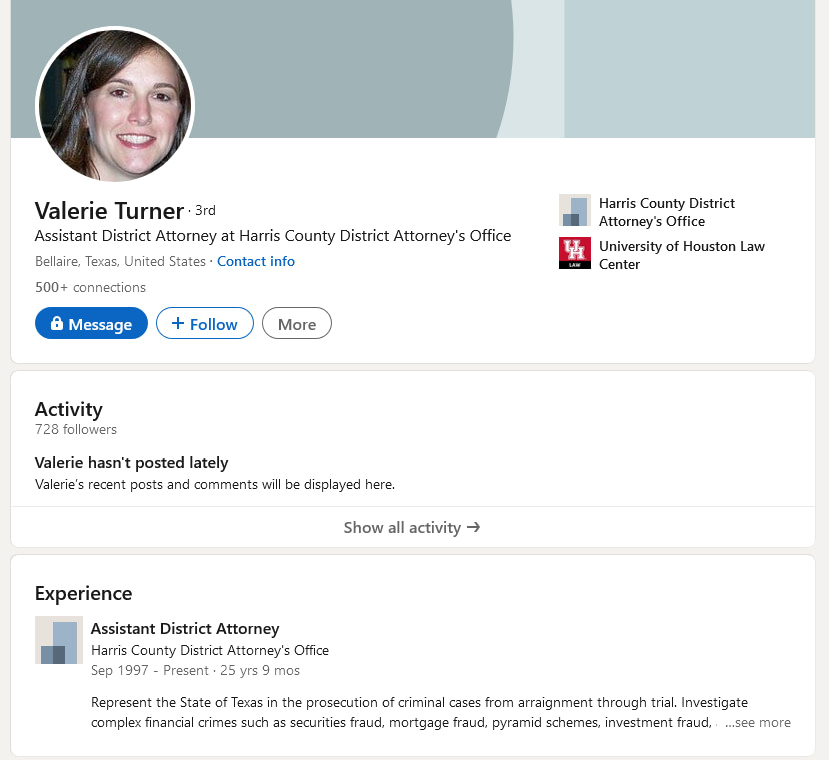Click the company logo in Experience section

[59, 640]
